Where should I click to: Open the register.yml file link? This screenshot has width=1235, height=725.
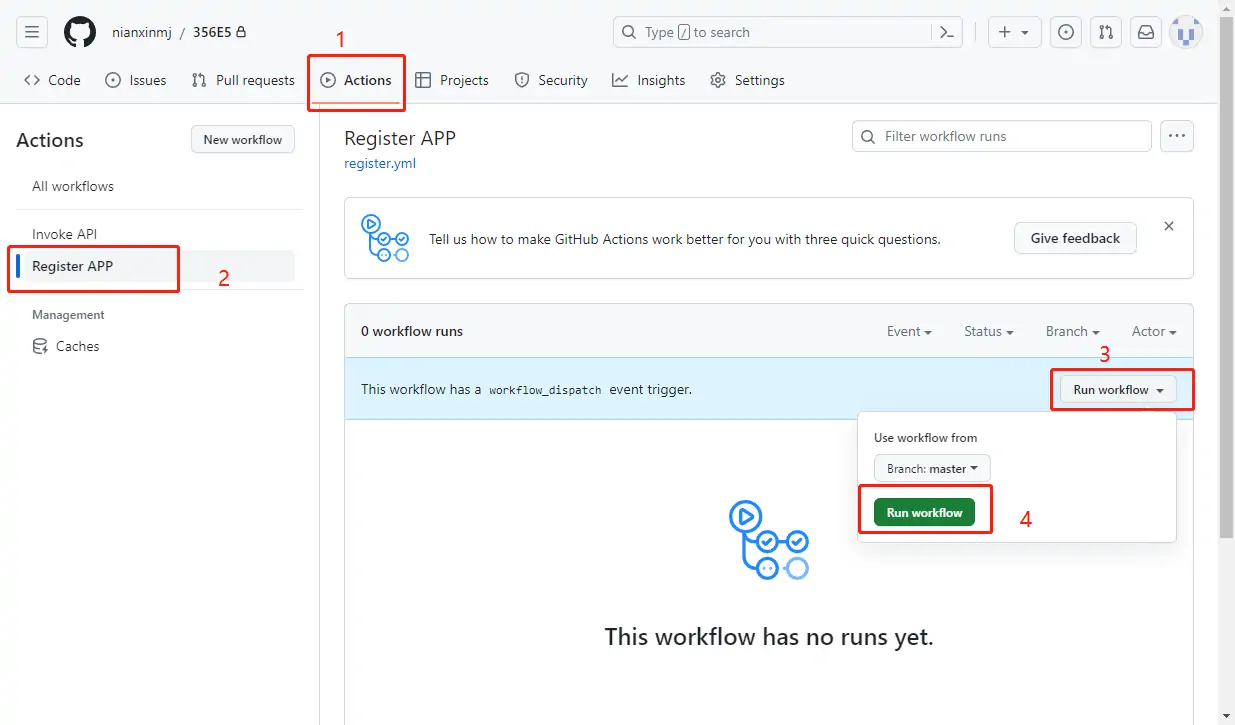(x=380, y=163)
